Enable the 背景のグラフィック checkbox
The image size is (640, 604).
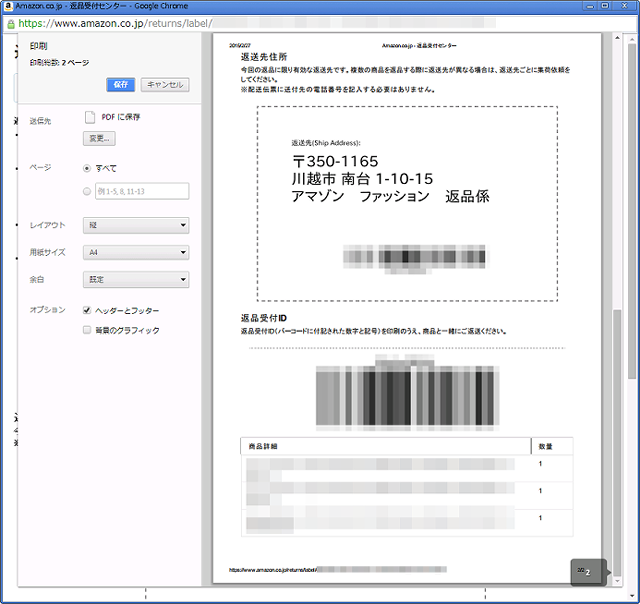[x=87, y=330]
